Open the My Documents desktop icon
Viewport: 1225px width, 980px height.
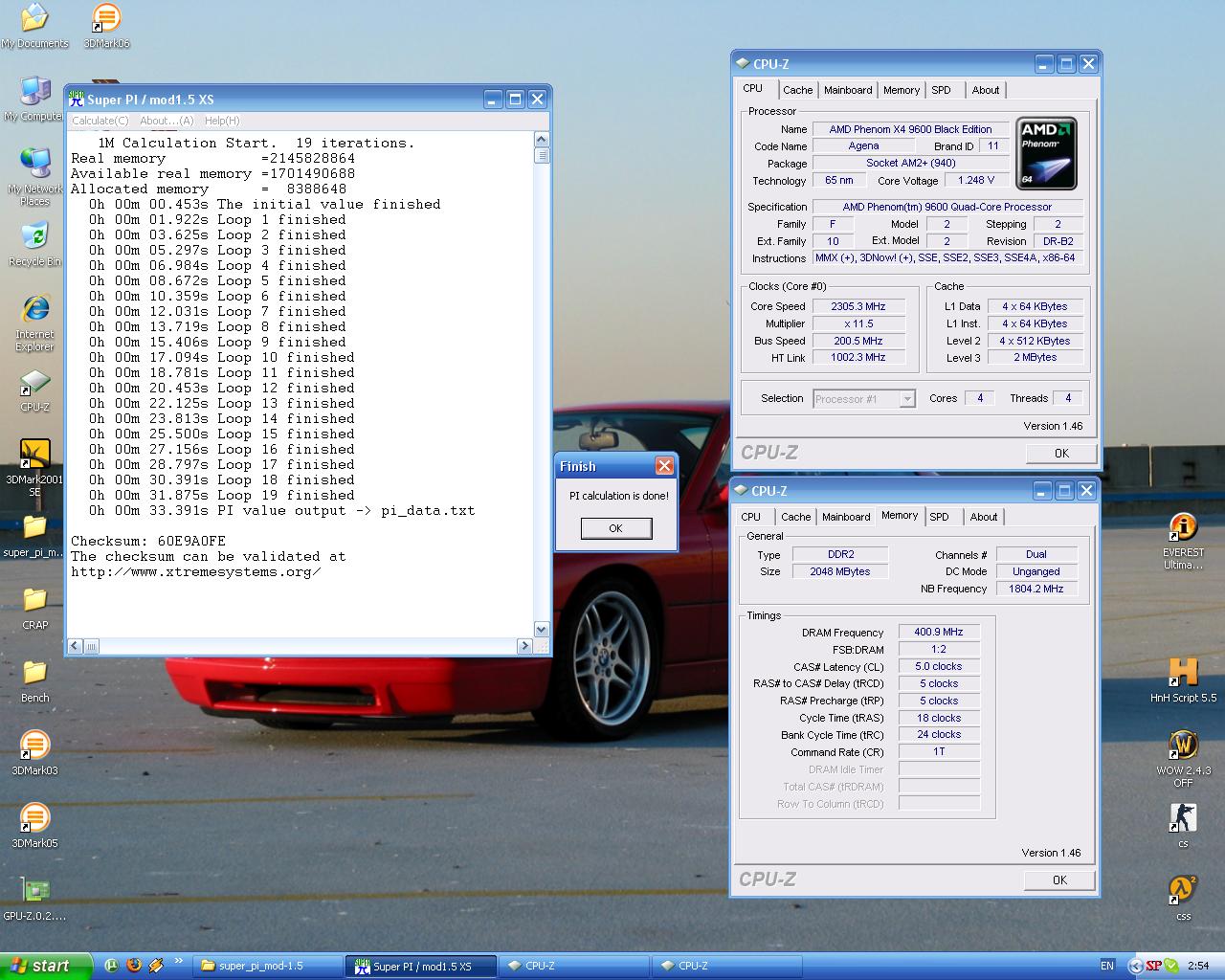[x=34, y=26]
